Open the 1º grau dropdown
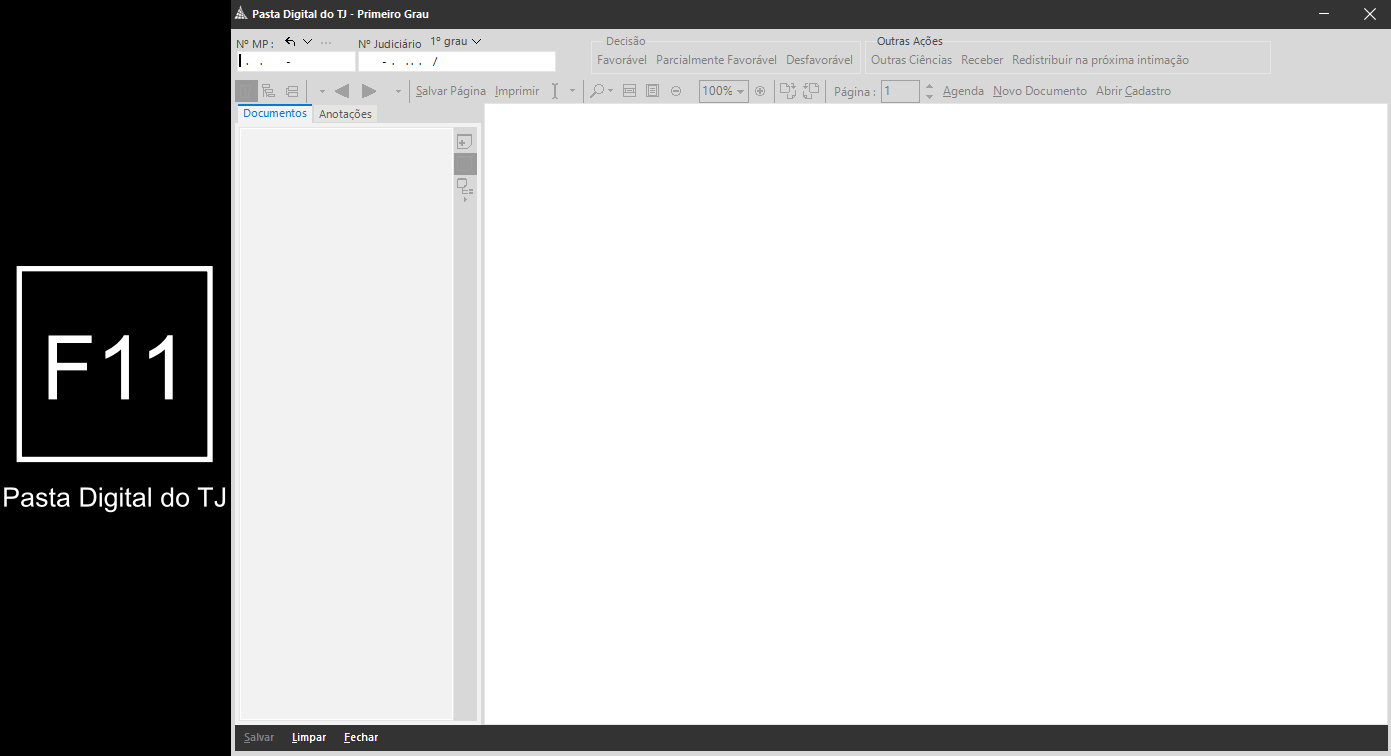Image resolution: width=1391 pixels, height=756 pixels. coord(456,42)
